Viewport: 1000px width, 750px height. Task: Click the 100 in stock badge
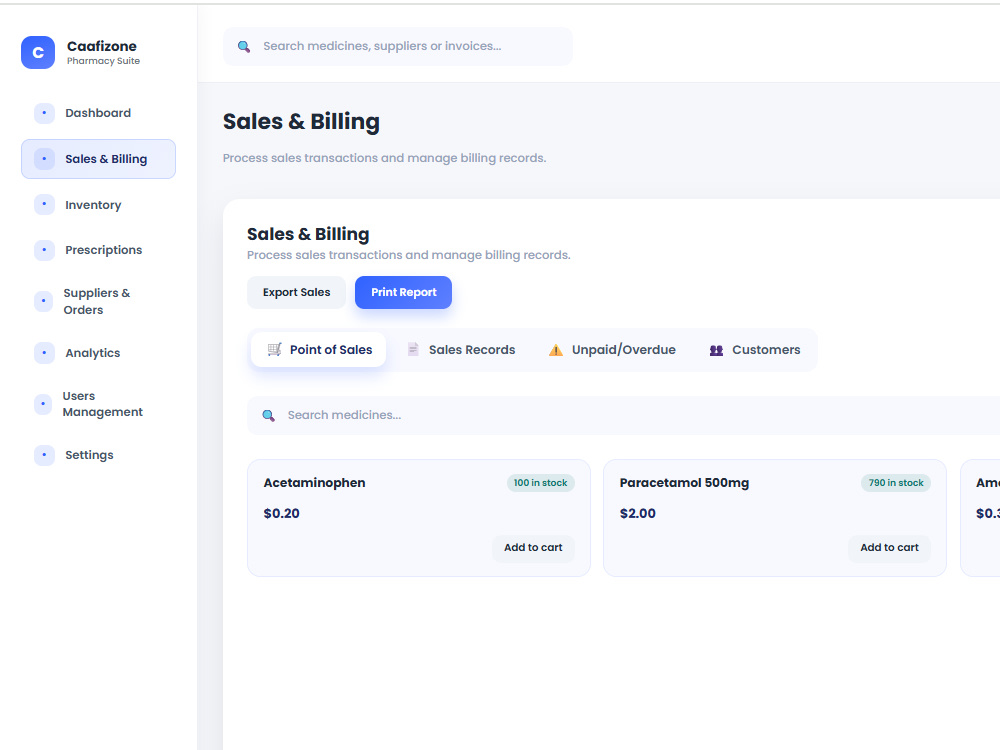(x=541, y=483)
